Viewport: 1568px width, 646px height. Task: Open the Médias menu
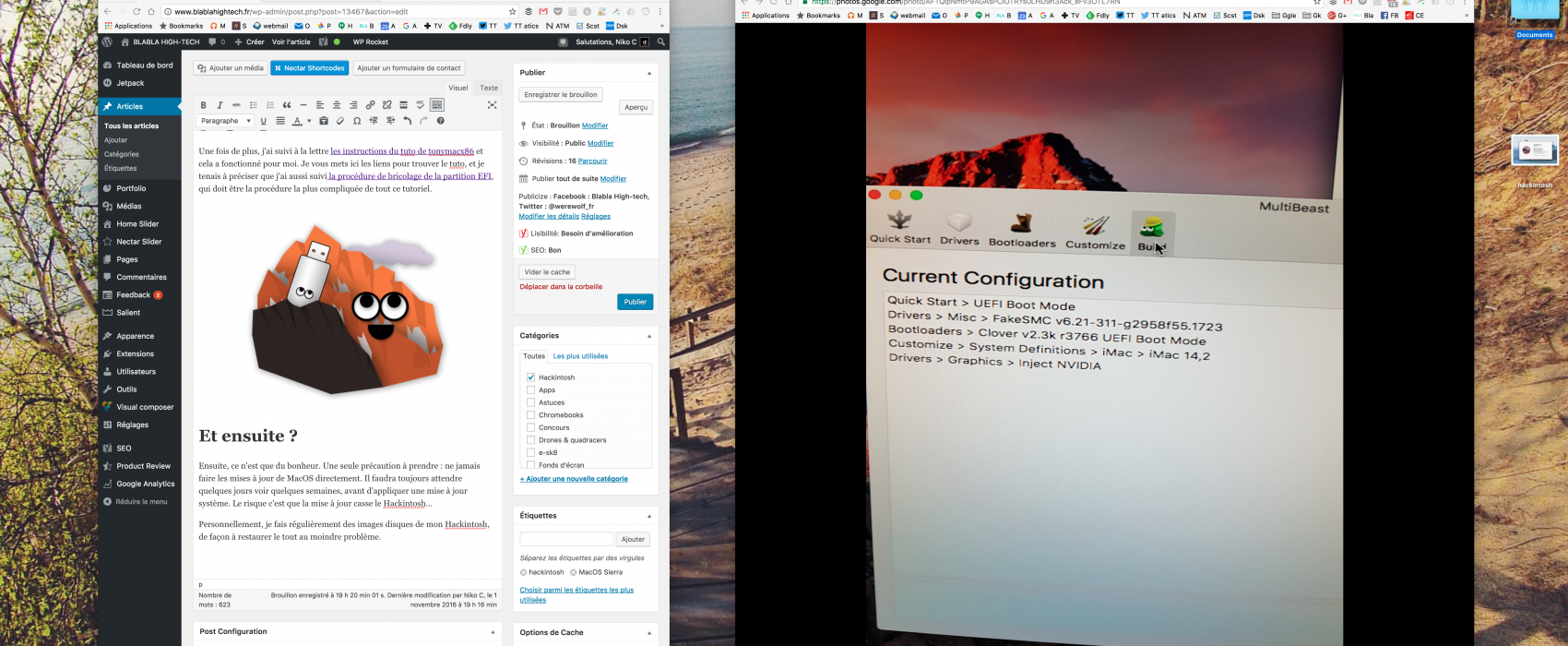point(129,206)
